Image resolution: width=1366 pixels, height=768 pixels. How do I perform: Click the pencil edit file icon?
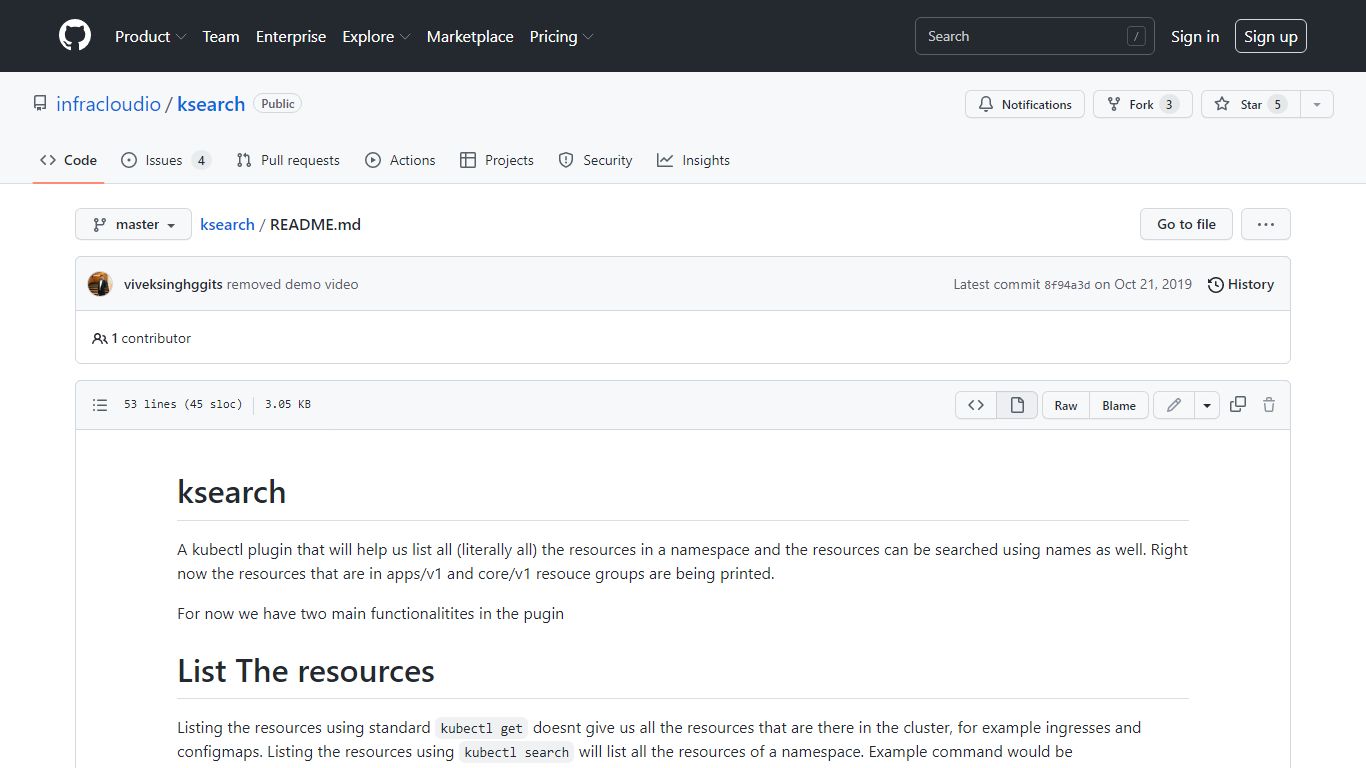pyautogui.click(x=1174, y=405)
